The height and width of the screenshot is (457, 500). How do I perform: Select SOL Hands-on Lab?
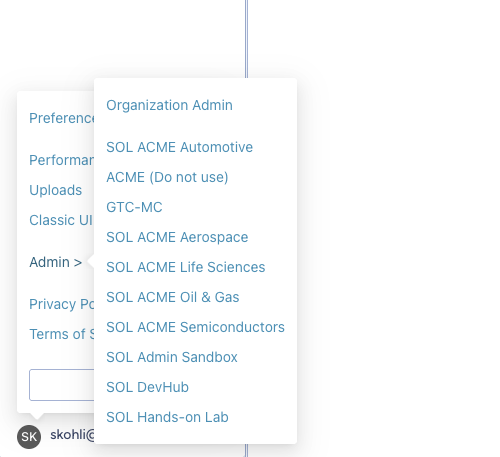[167, 417]
